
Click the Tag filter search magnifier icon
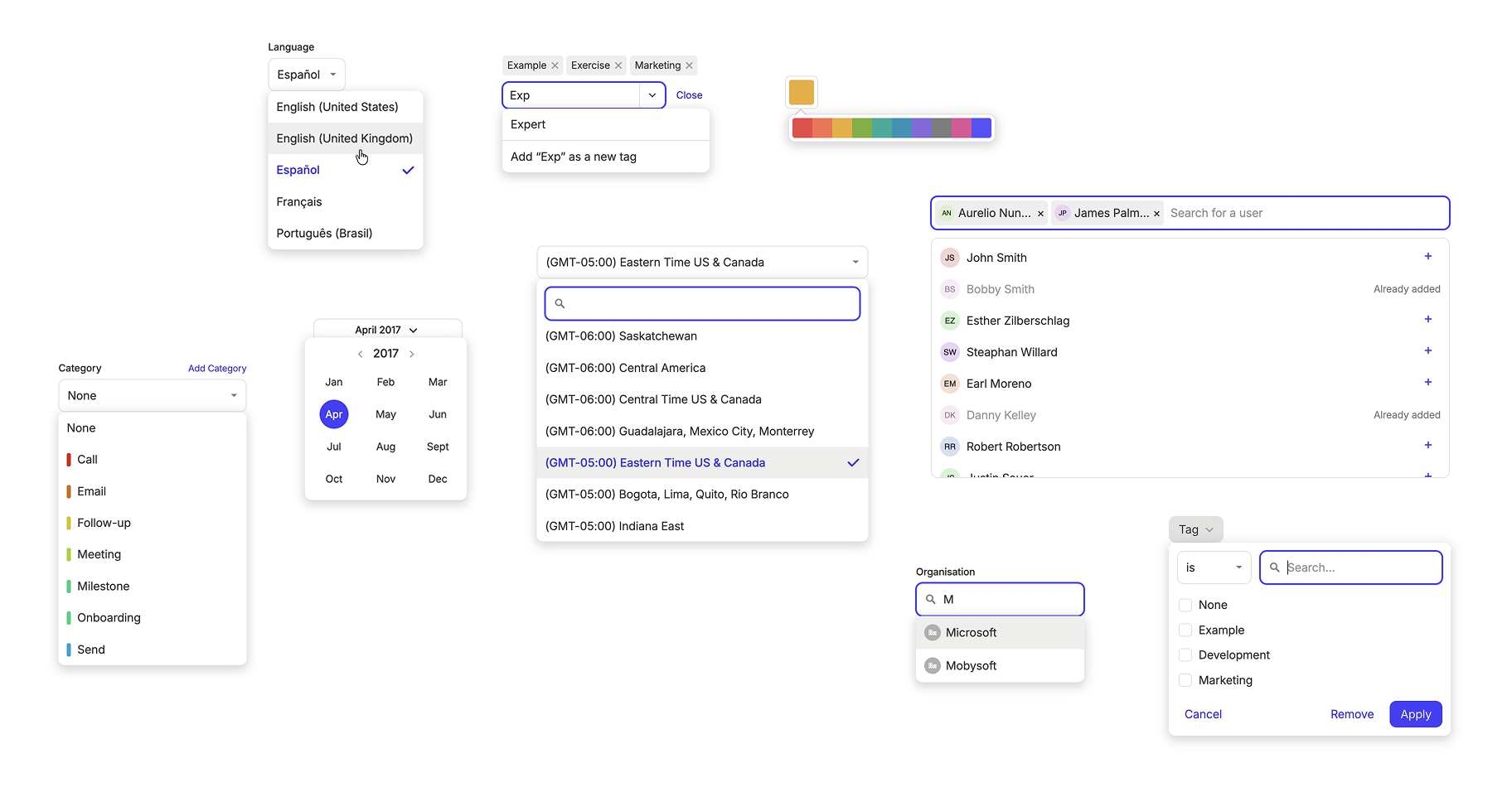pyautogui.click(x=1275, y=568)
